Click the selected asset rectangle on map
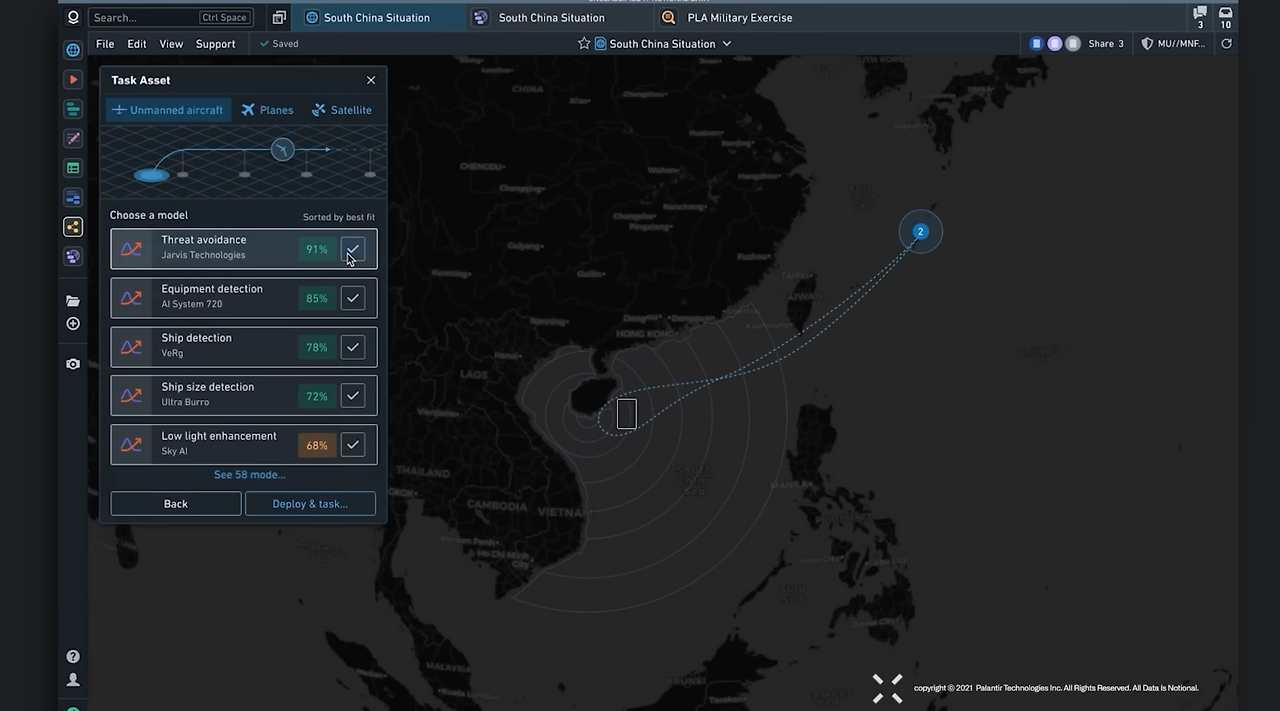1280x711 pixels. (627, 414)
